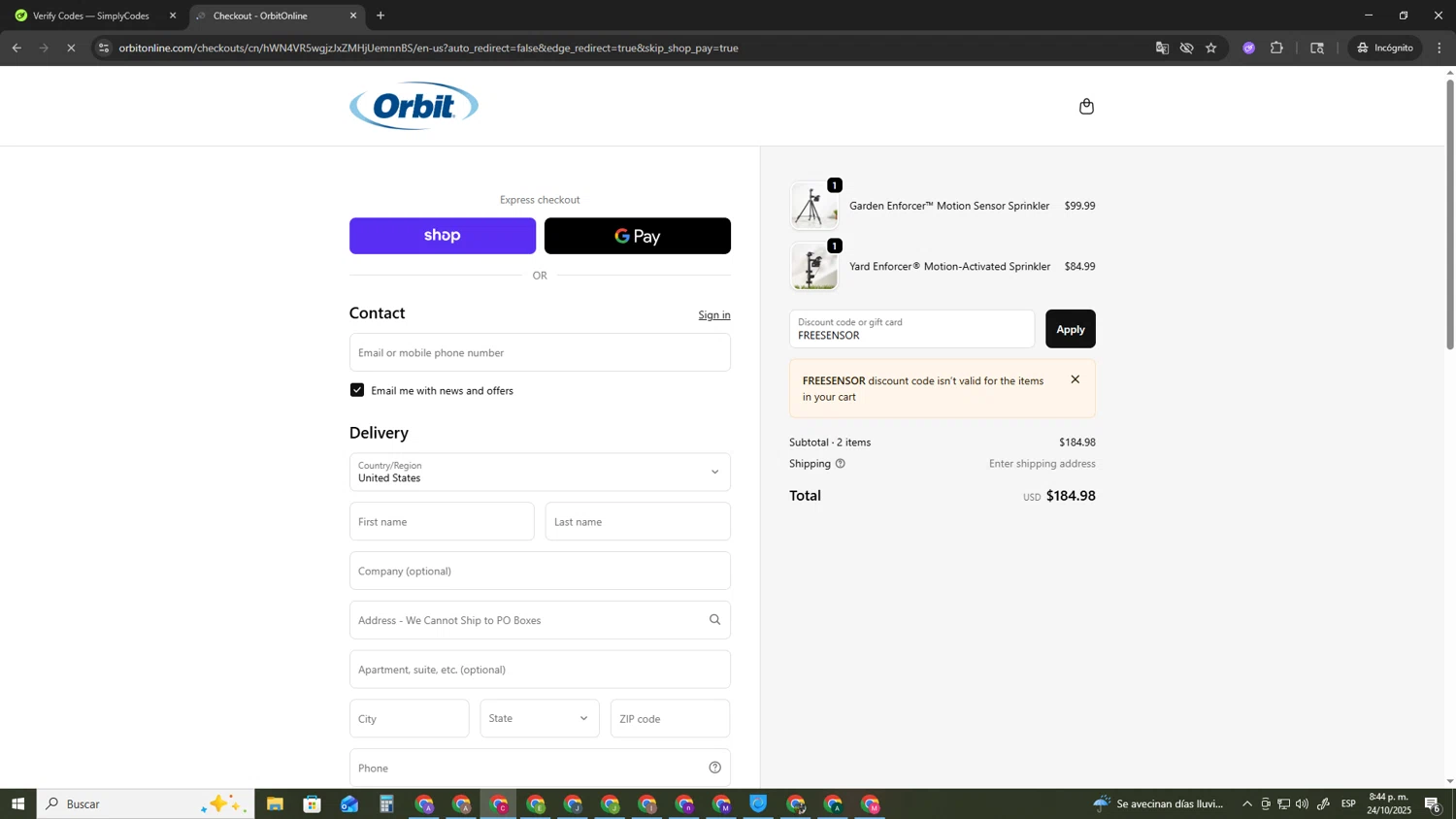Click the tab search side panel icon
1456x819 pixels.
(x=1317, y=48)
